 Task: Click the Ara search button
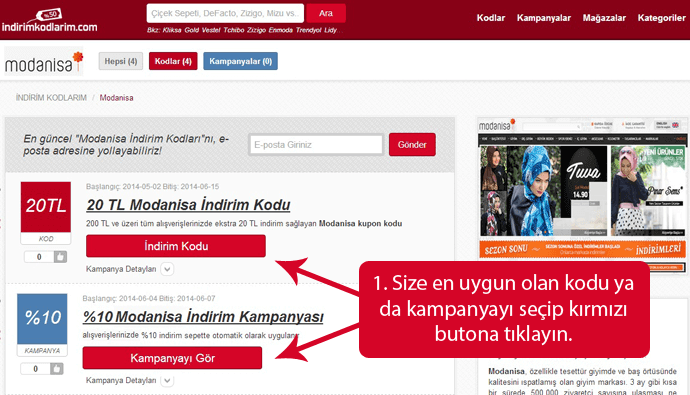click(326, 13)
